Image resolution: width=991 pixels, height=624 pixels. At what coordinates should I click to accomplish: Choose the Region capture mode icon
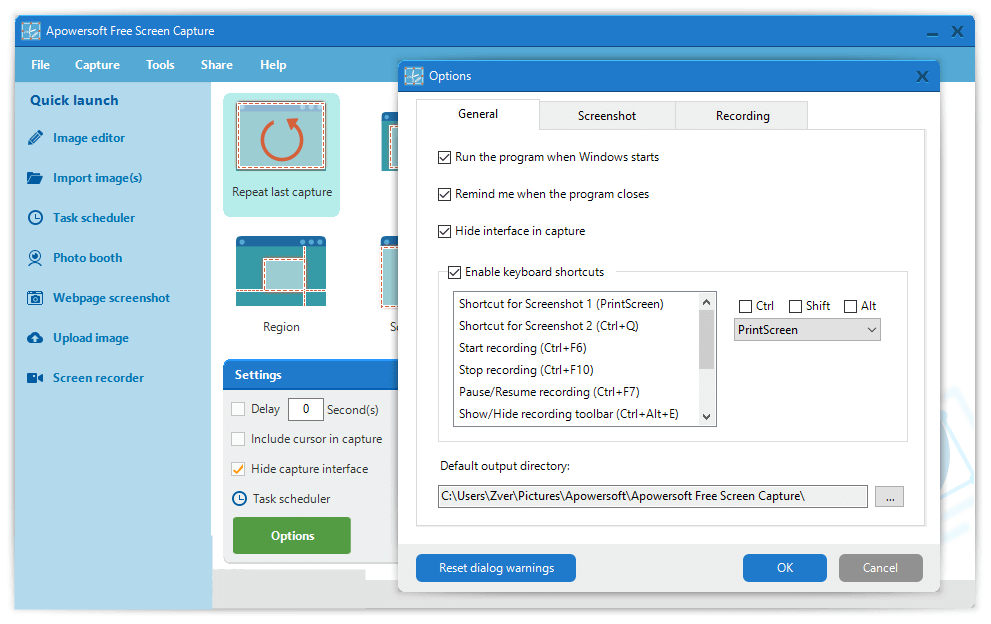coord(281,271)
